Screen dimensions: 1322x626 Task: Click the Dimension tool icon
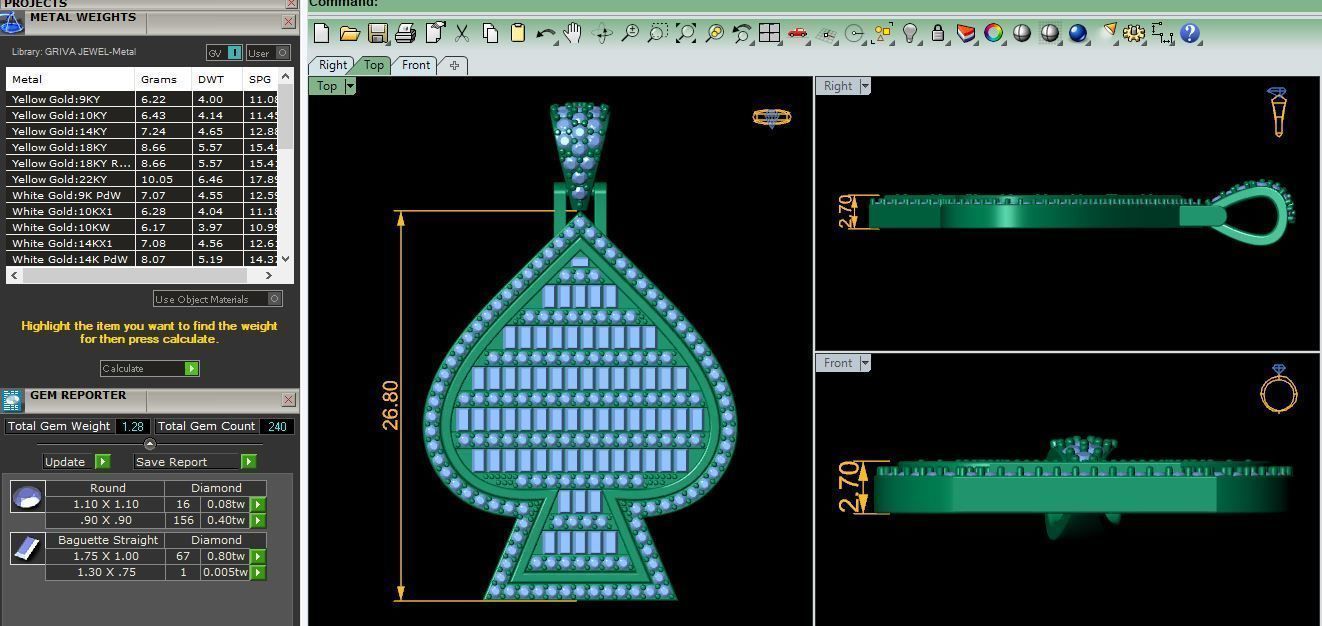[1162, 33]
